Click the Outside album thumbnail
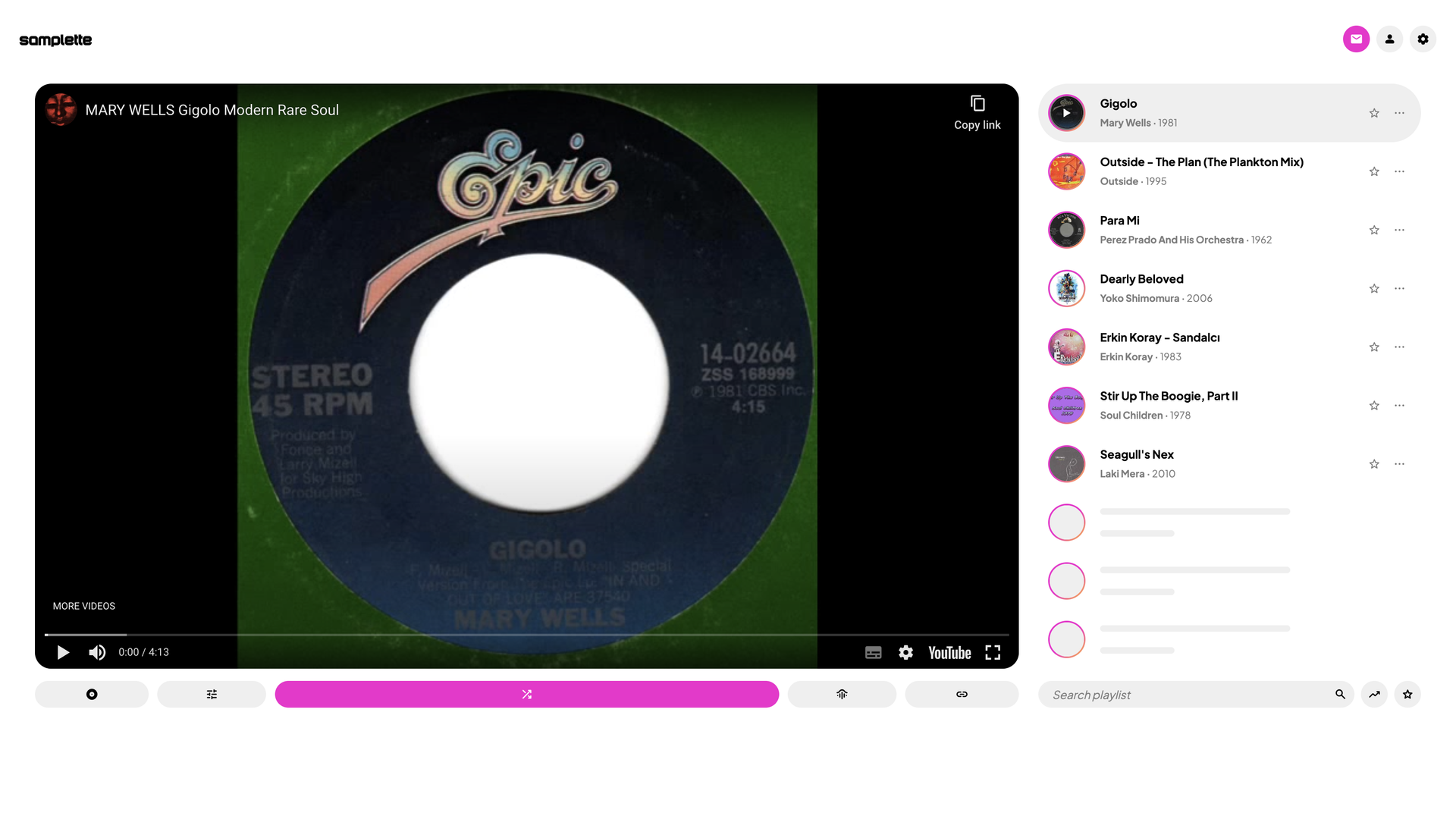This screenshot has height=819, width=1456. 1066,171
